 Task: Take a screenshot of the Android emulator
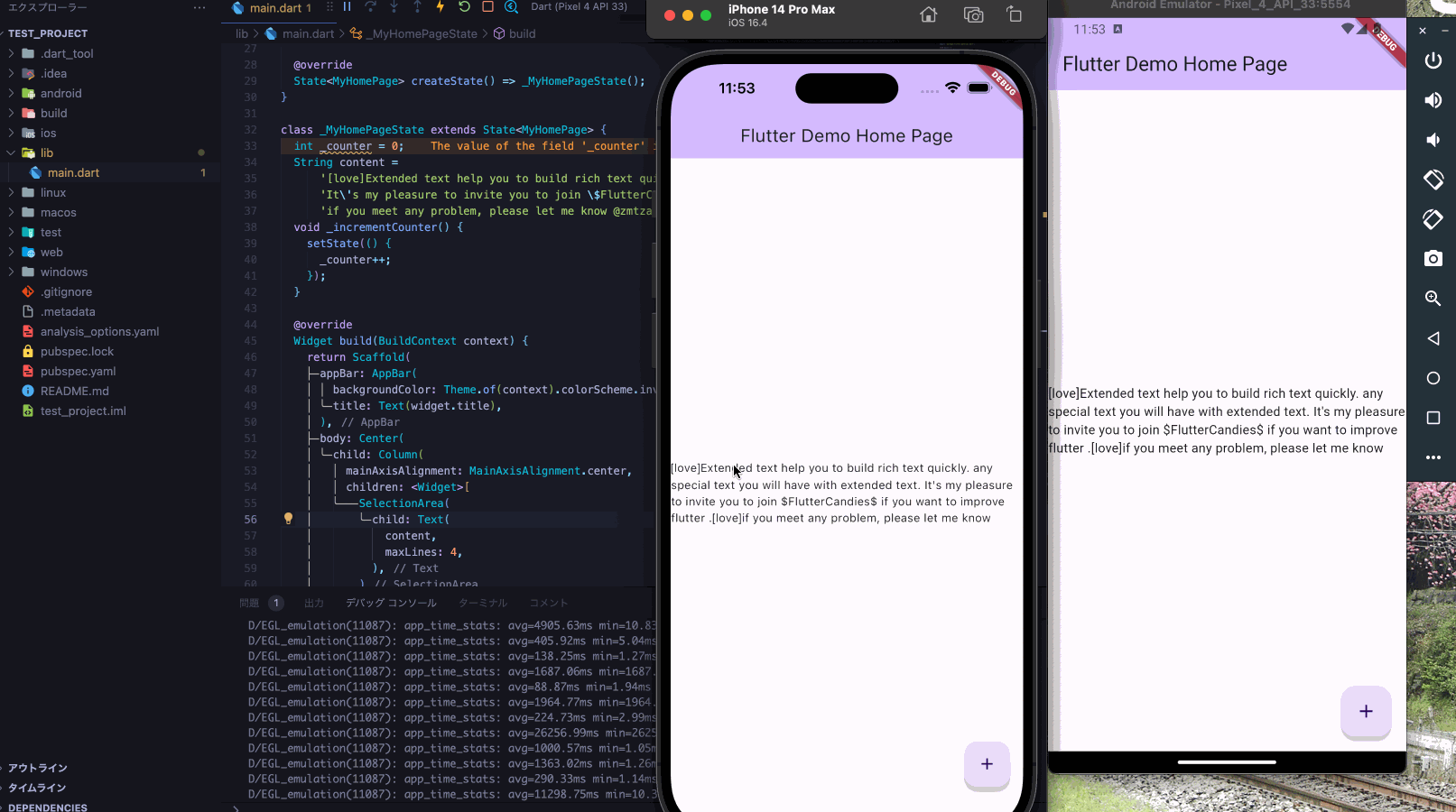coord(1432,259)
